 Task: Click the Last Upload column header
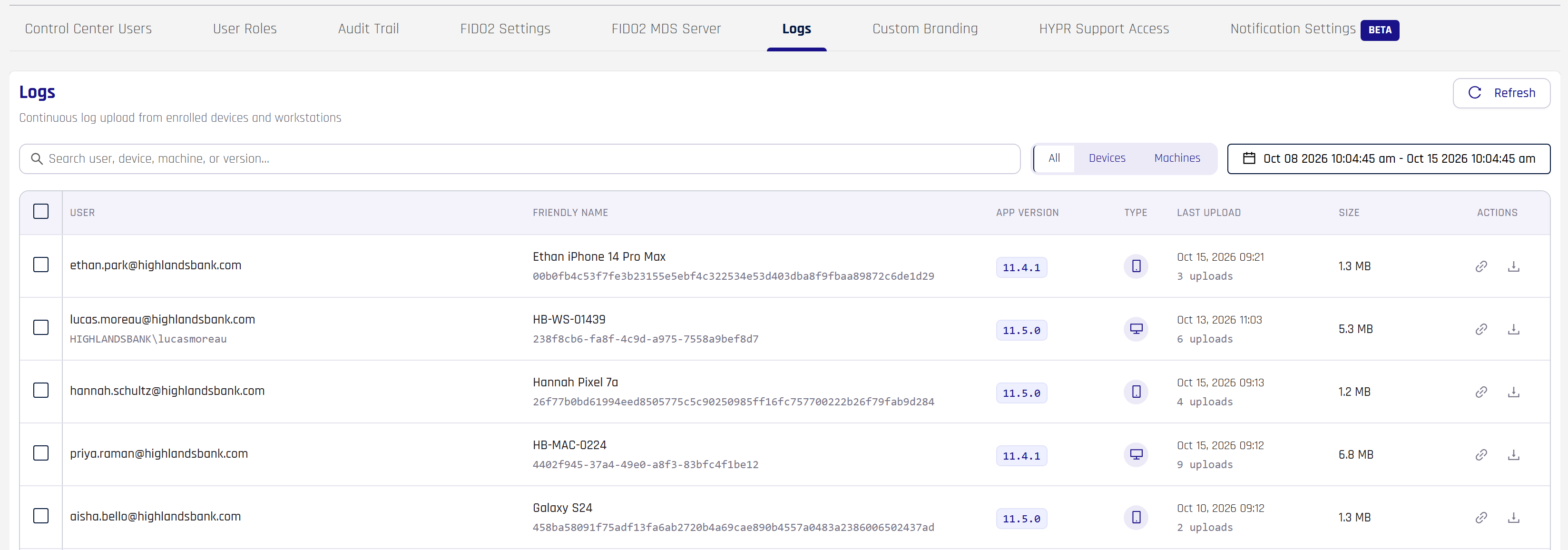pyautogui.click(x=1208, y=213)
